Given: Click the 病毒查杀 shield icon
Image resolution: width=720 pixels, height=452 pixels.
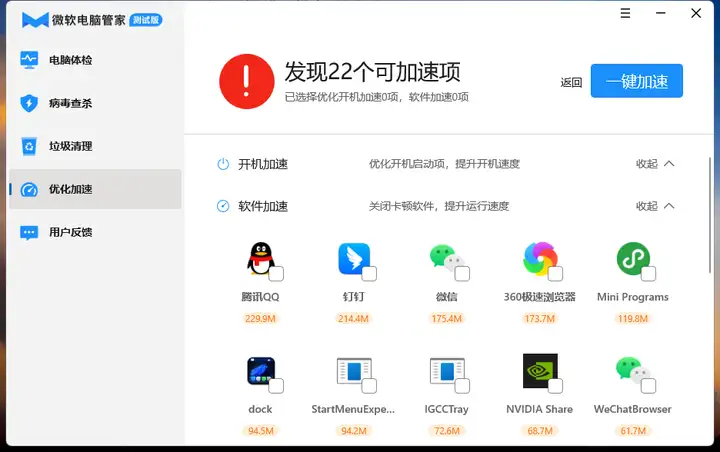Looking at the screenshot, I should (29, 103).
